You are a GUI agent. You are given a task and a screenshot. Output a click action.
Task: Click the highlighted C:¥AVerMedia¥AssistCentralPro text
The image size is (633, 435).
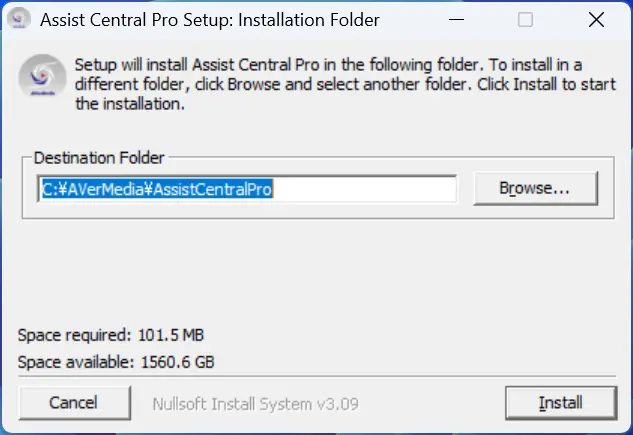157,189
